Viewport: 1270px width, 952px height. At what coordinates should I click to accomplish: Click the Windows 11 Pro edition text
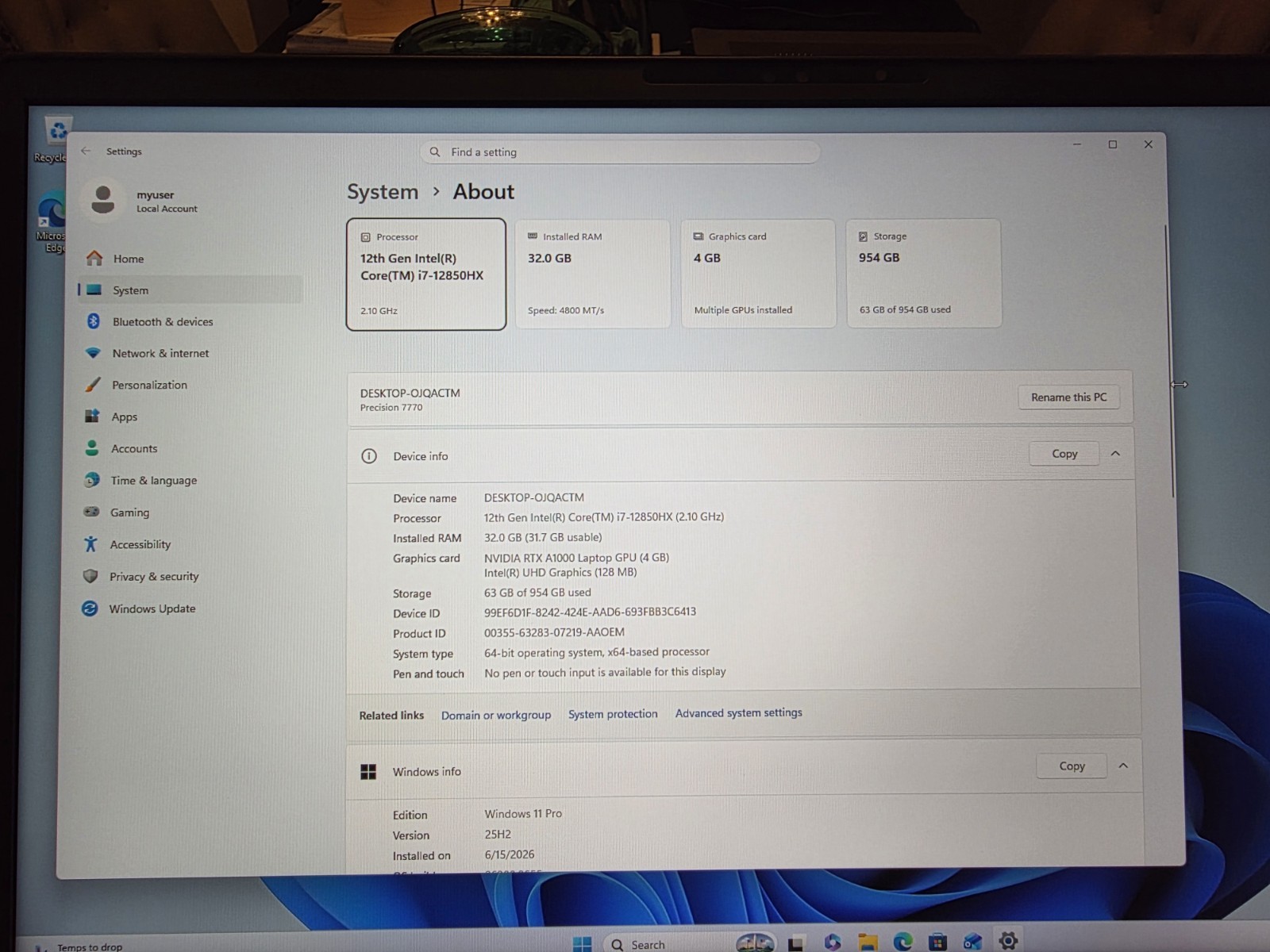pos(523,814)
